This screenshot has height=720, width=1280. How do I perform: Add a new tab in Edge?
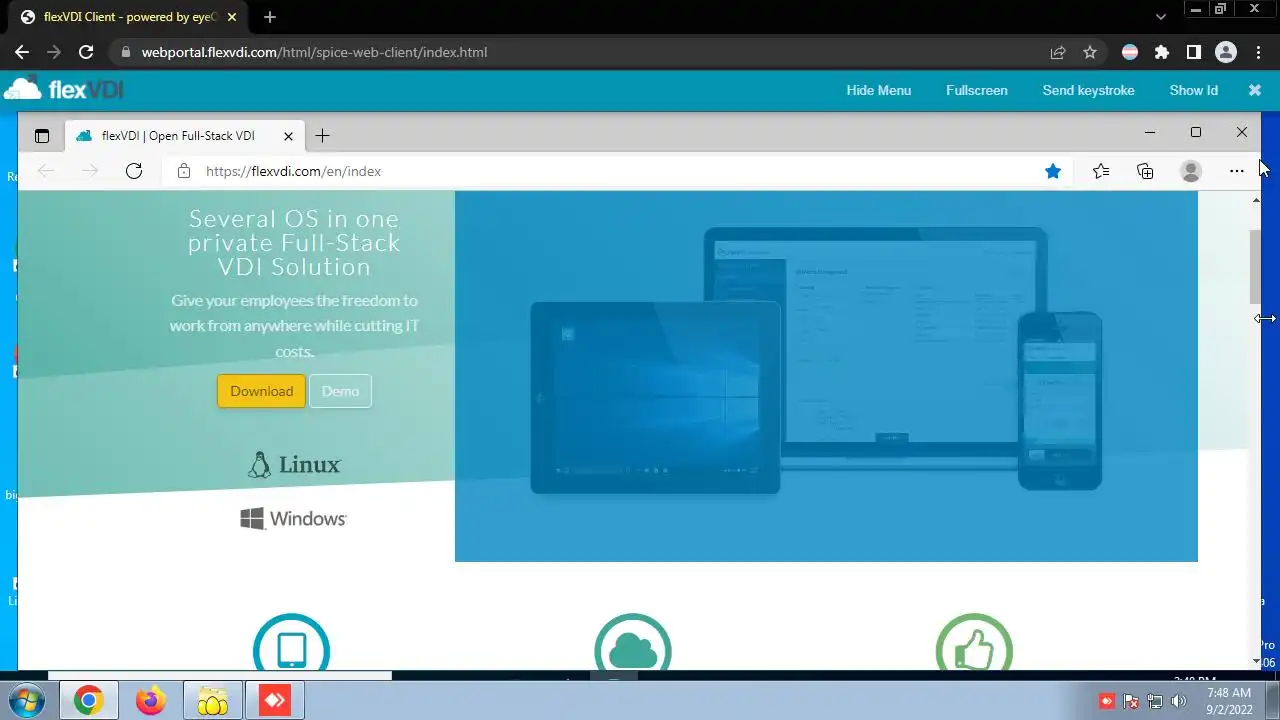pyautogui.click(x=322, y=136)
